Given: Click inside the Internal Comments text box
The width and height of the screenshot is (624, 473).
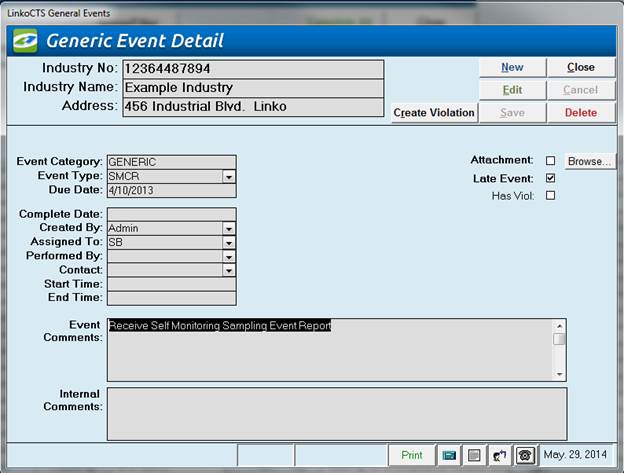Looking at the screenshot, I should (336, 413).
